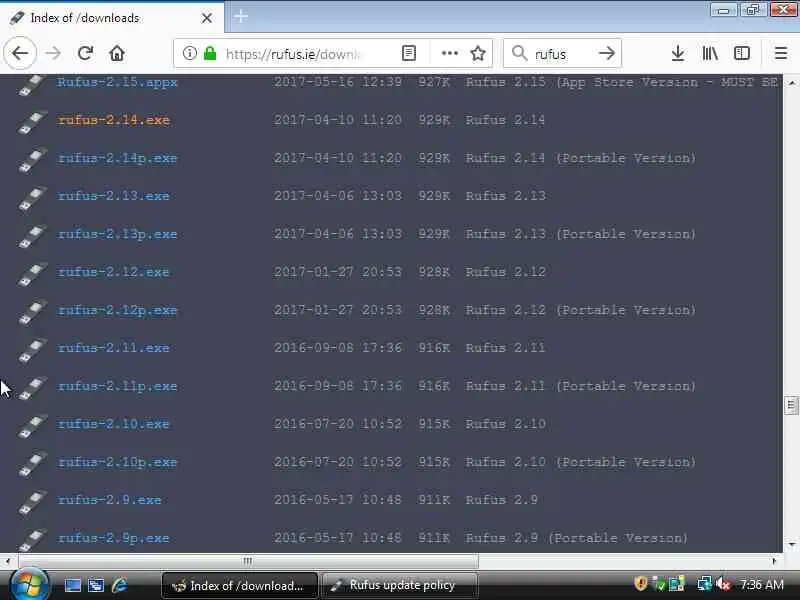Click the forward navigation arrow
800x600 pixels.
(53, 53)
